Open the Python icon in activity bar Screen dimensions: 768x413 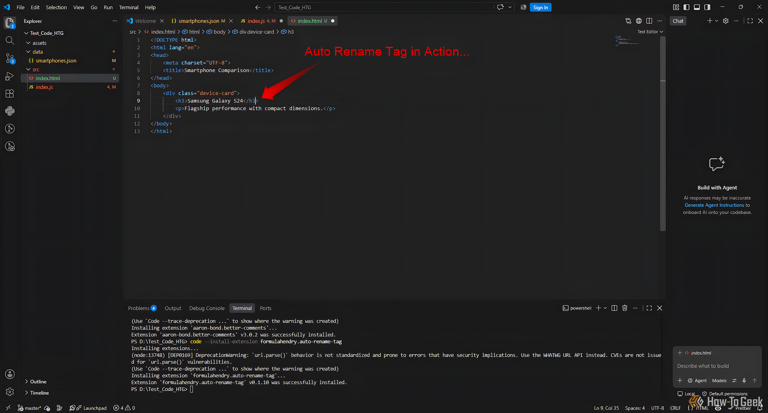(x=9, y=111)
